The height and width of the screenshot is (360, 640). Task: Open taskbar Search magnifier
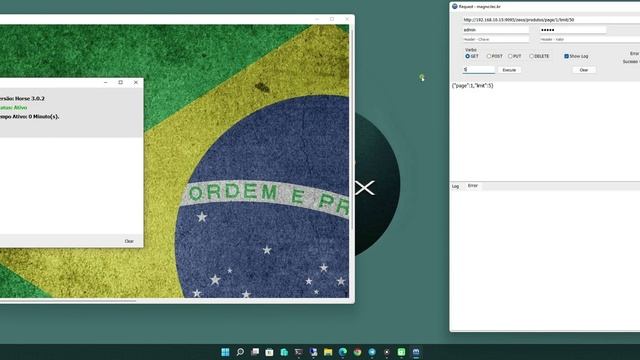coord(240,352)
